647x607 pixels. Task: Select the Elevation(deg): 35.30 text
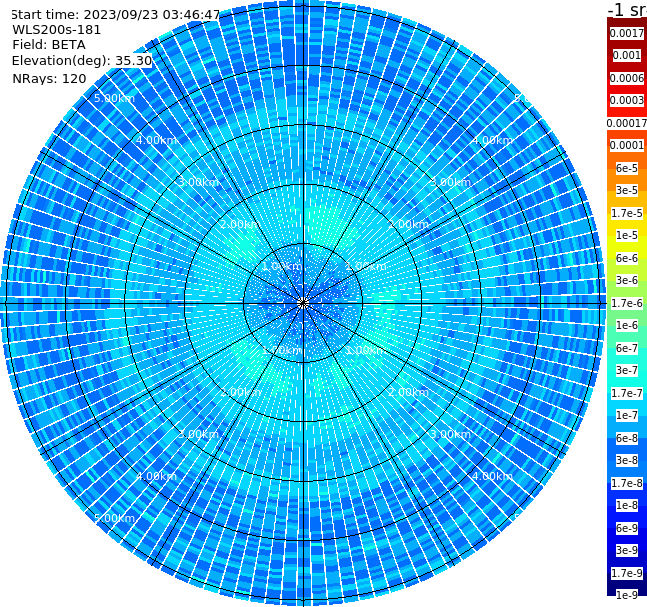click(x=82, y=61)
